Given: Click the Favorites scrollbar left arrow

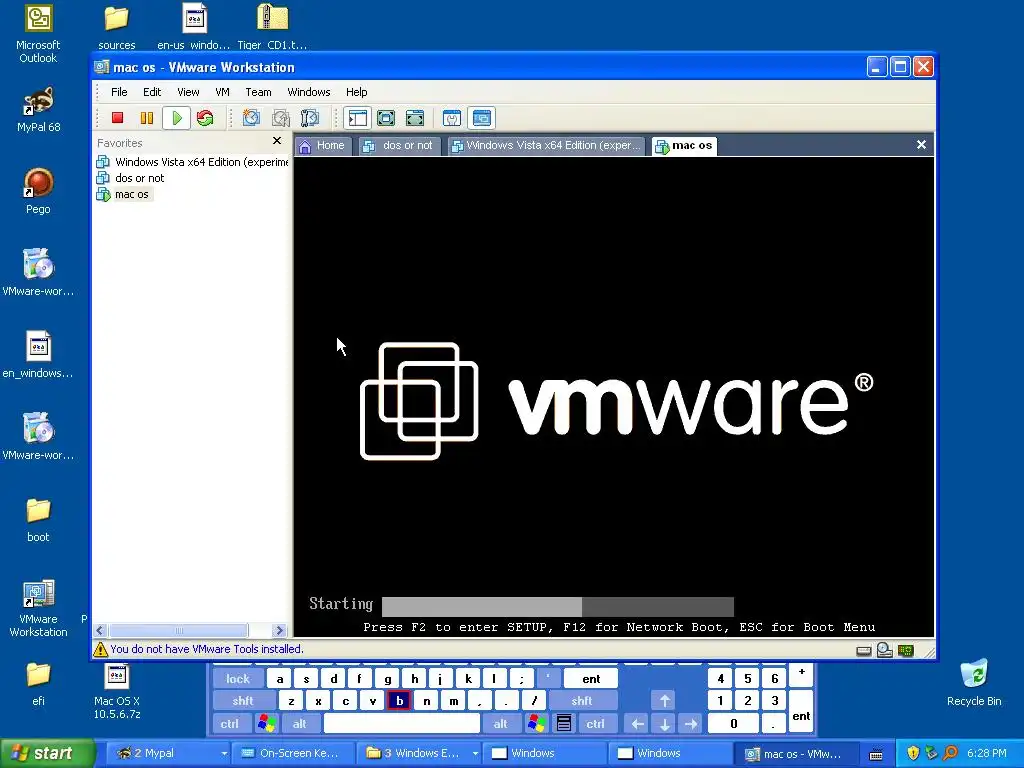Looking at the screenshot, I should [100, 631].
